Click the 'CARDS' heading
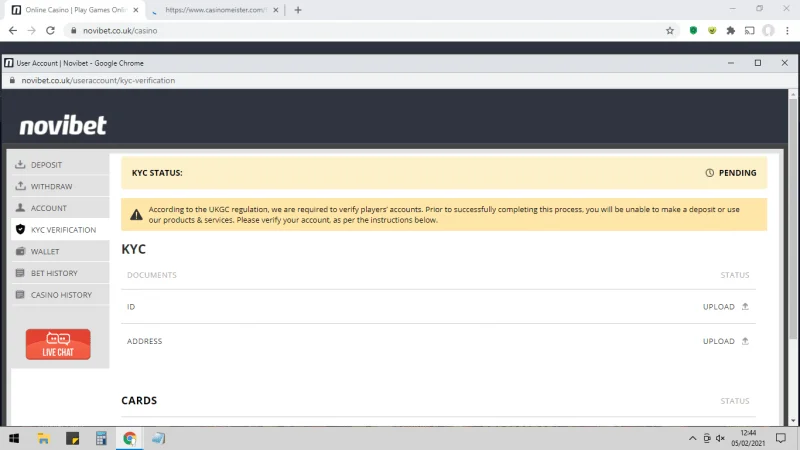 pos(139,401)
